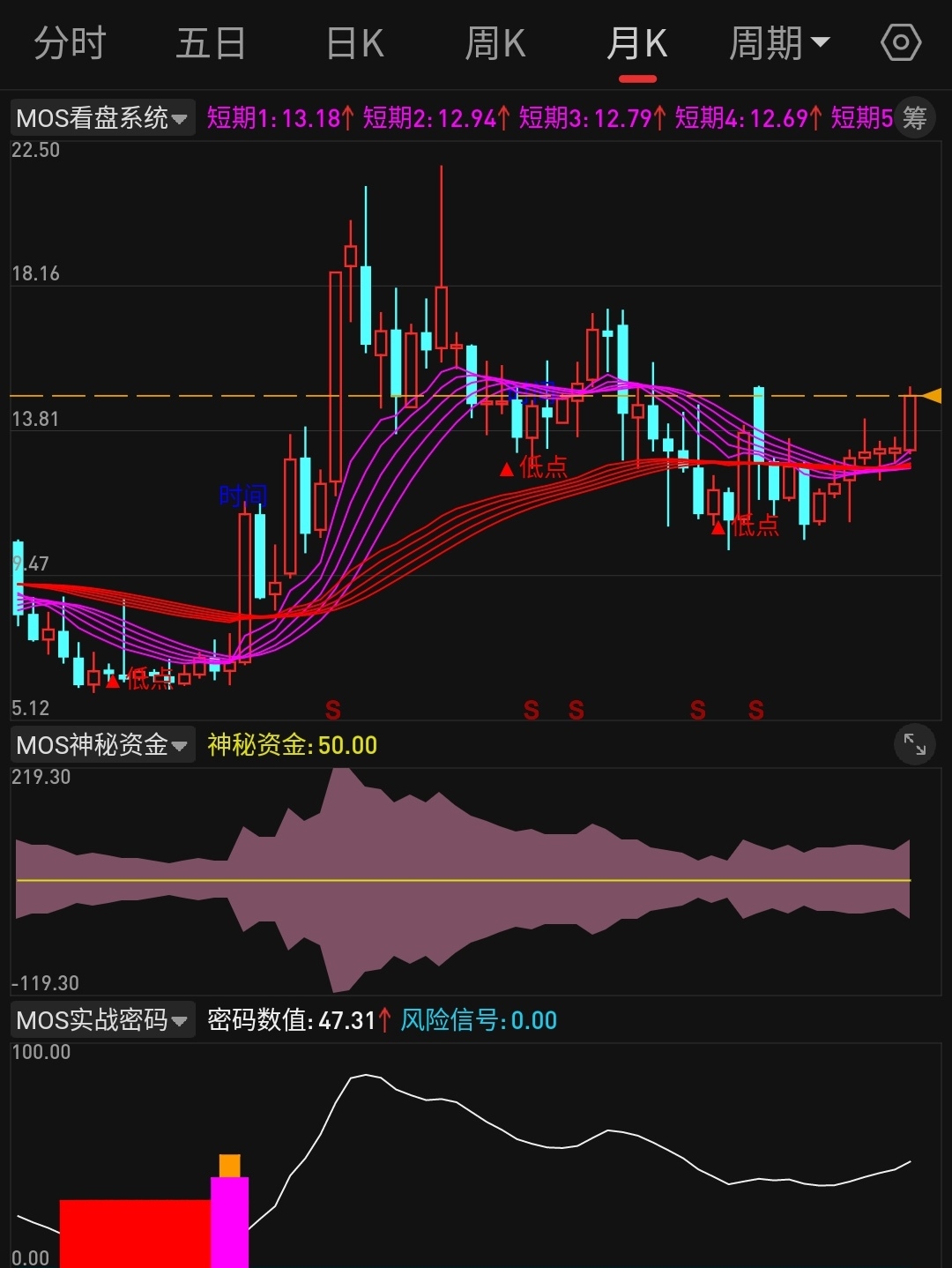This screenshot has height=1268, width=952.
Task: Click the 风险信号: 0.00 readout
Action: tap(479, 1020)
